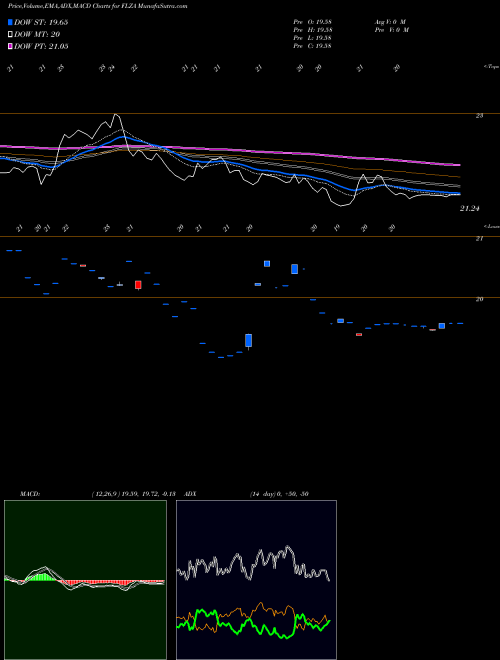The image size is (500, 660).
Task: Select the 'DOW PT: 21.05' legend label
Action: [41, 46]
